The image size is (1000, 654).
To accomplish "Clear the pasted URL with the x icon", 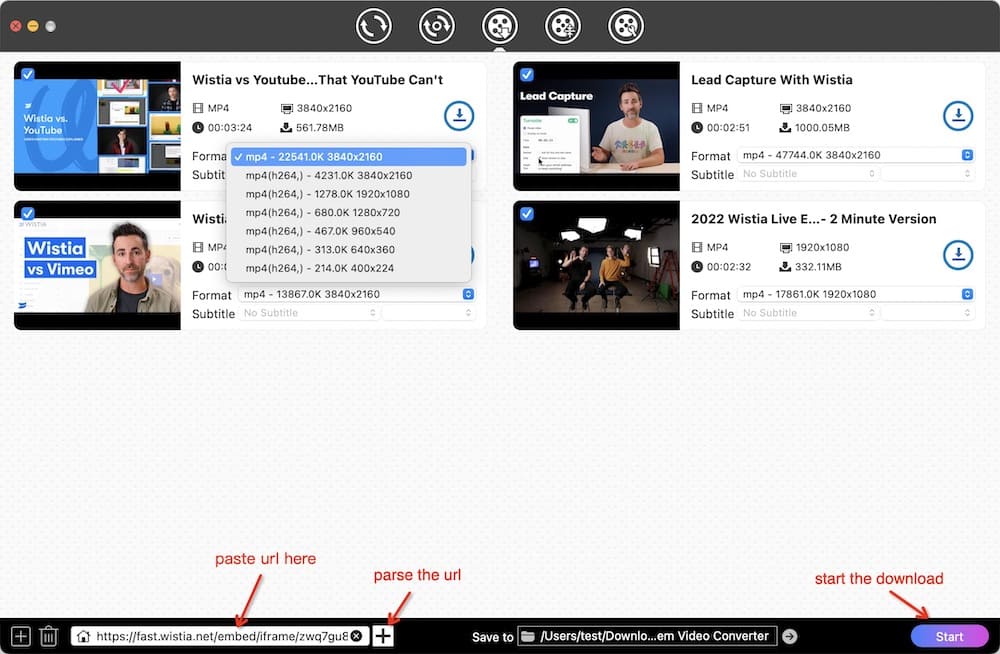I will pos(357,636).
